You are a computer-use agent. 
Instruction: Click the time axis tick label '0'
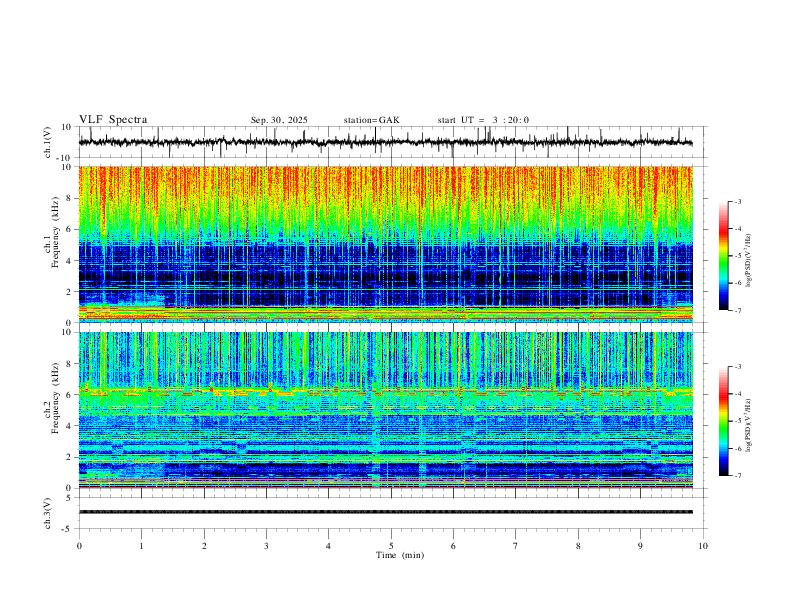79,546
